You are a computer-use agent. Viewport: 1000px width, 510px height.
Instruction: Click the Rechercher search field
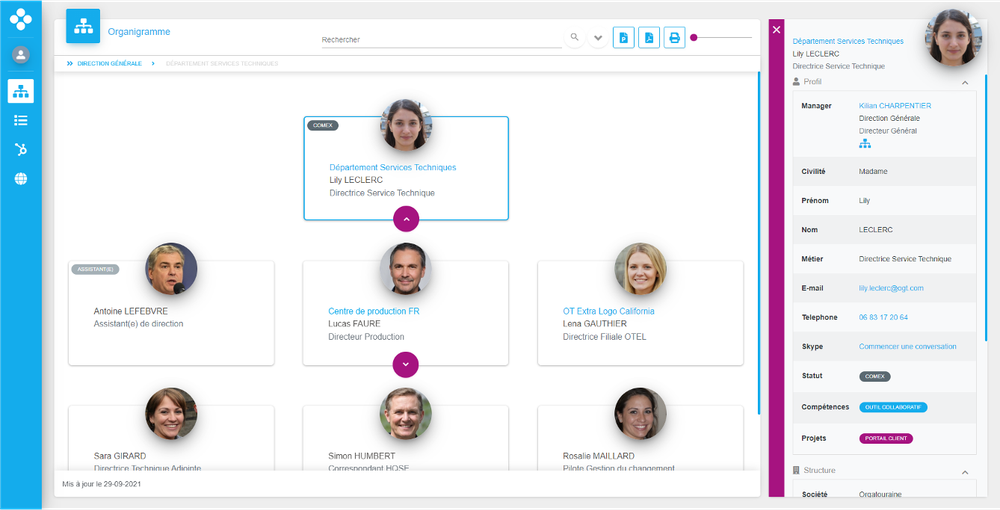coord(441,40)
